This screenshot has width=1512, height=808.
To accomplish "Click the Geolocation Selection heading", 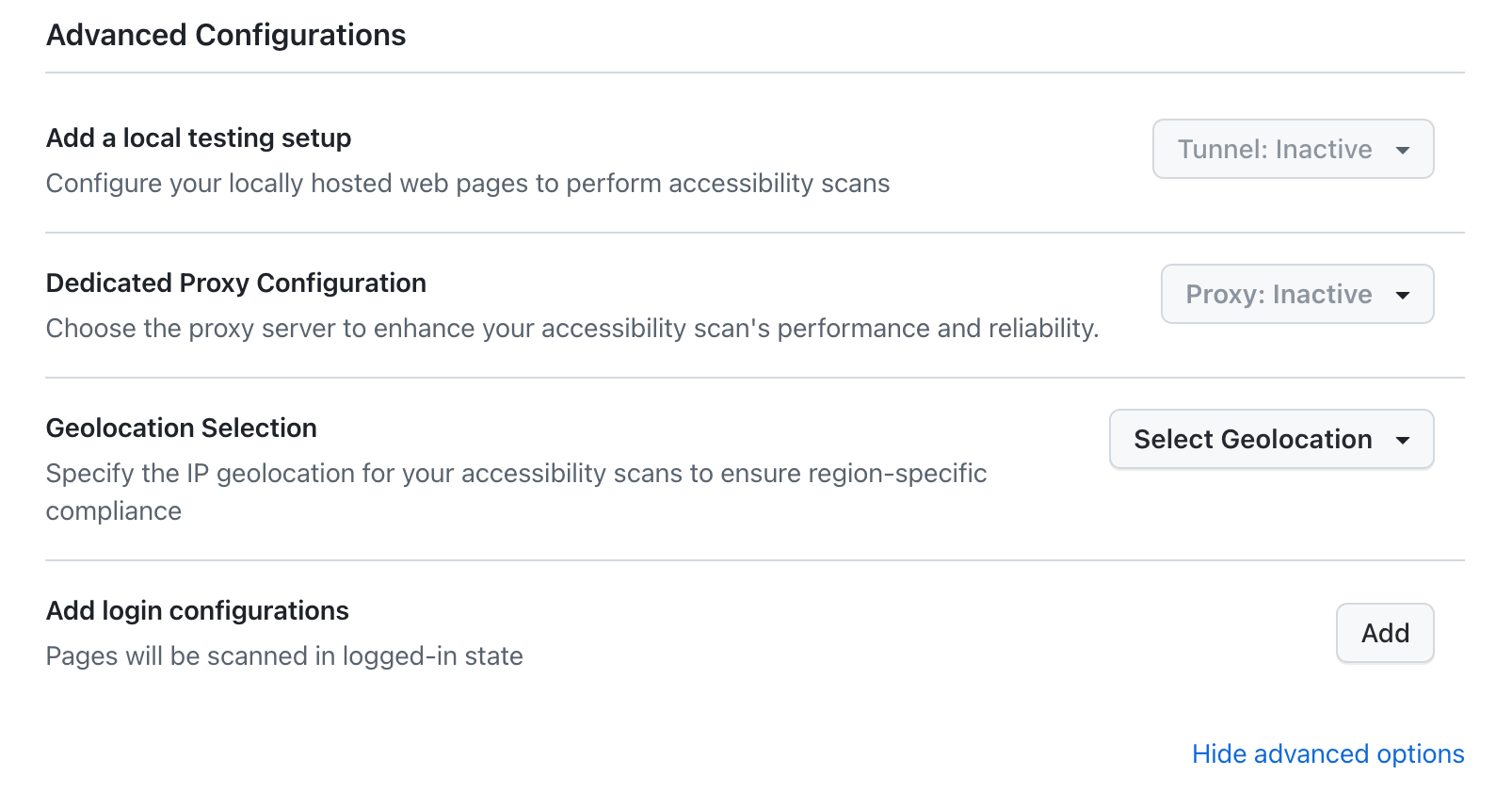I will pyautogui.click(x=181, y=428).
